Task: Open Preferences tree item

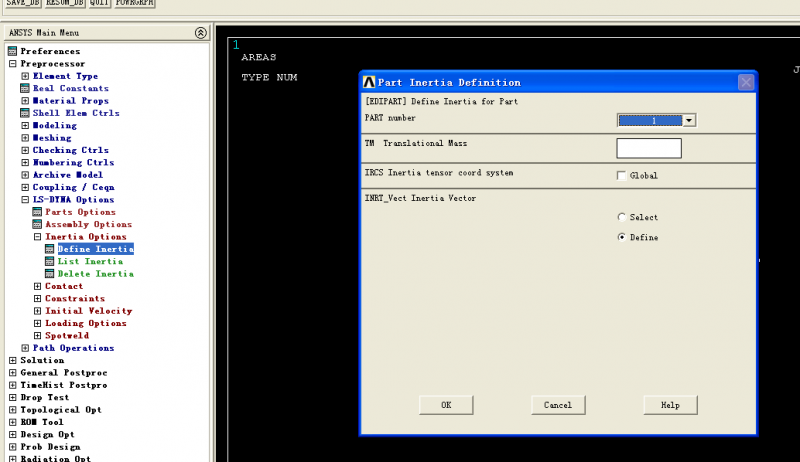Action: (50, 52)
